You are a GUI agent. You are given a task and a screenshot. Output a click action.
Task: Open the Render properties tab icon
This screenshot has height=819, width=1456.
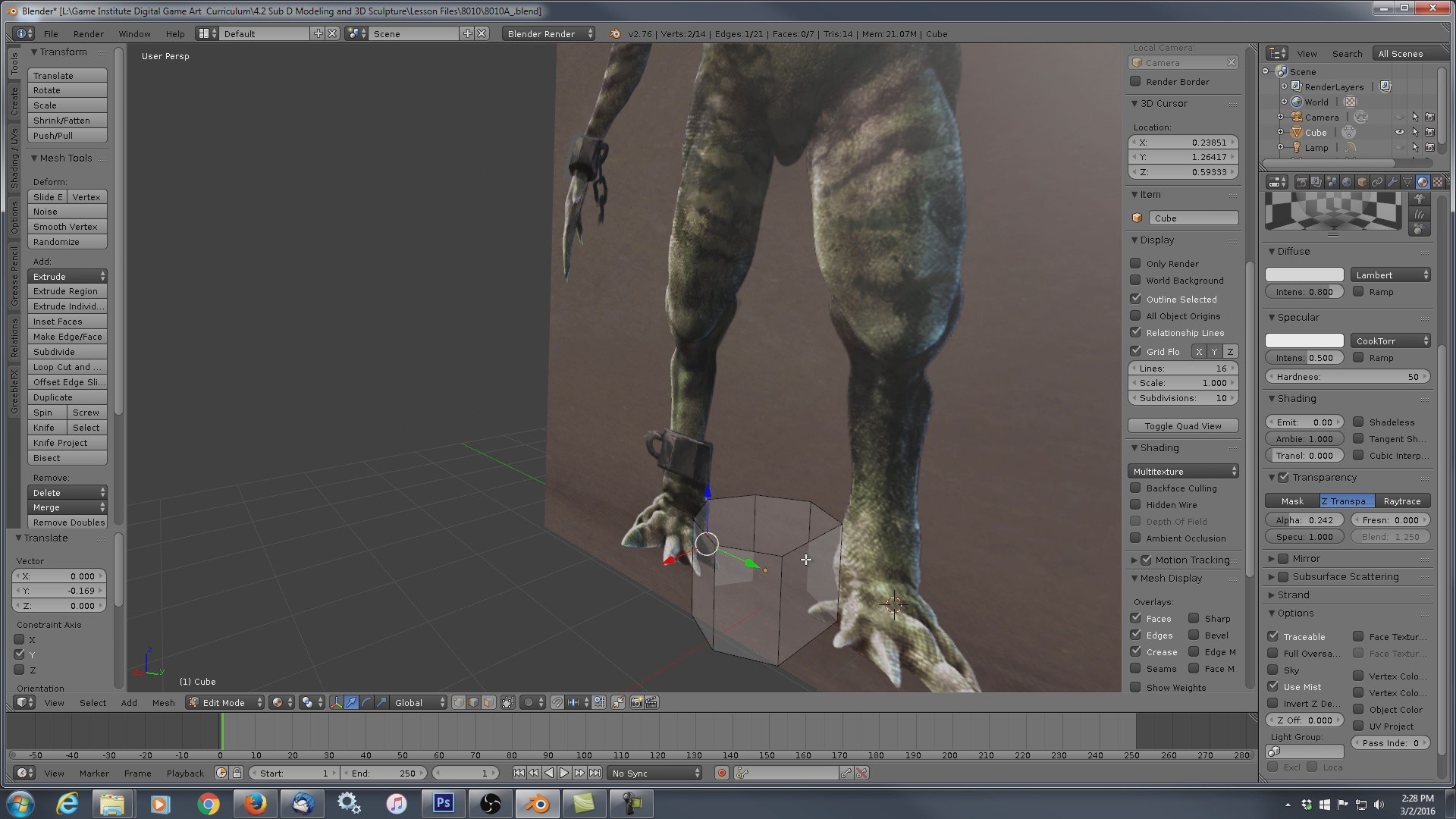click(x=1302, y=182)
